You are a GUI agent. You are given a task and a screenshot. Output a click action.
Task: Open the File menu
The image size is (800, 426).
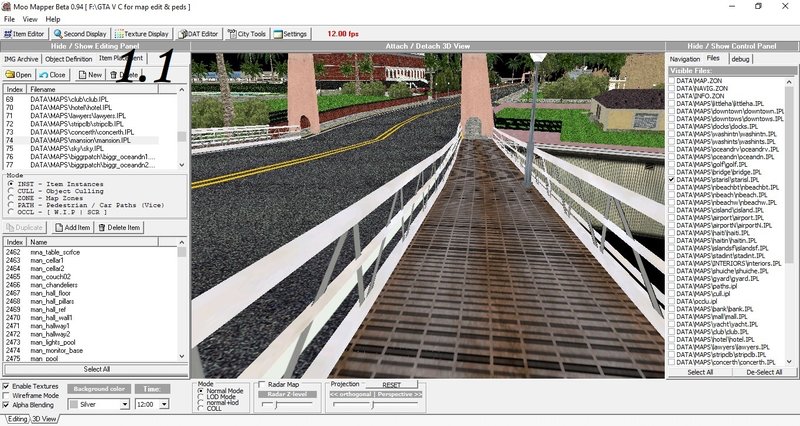tap(9, 19)
